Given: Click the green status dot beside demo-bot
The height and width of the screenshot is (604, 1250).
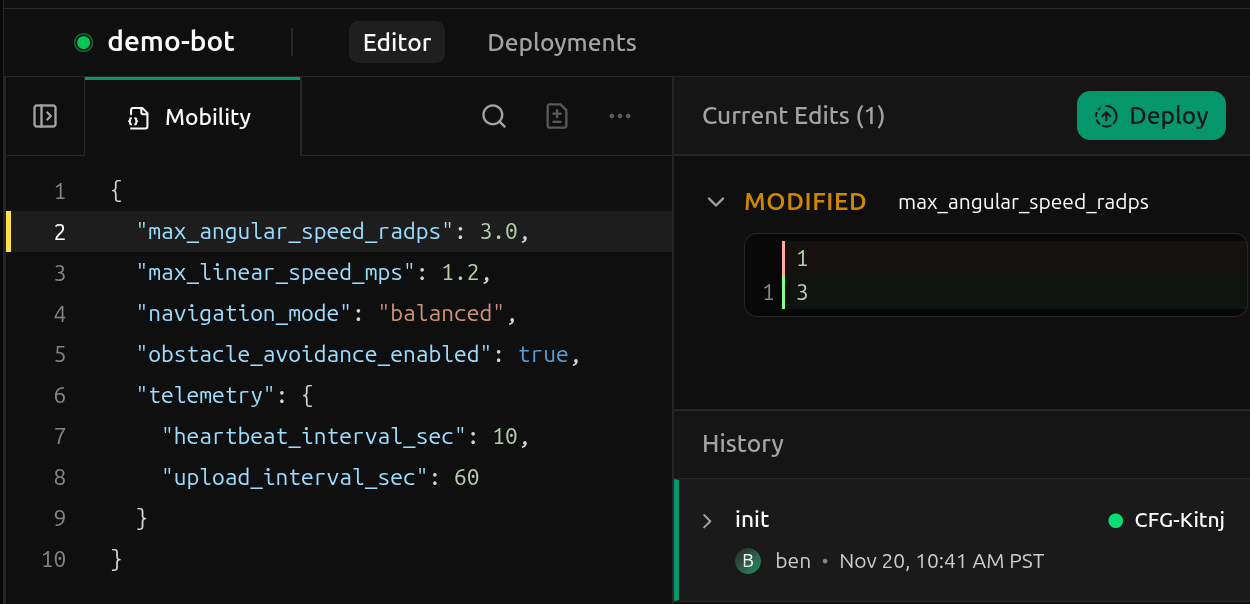Looking at the screenshot, I should (84, 42).
